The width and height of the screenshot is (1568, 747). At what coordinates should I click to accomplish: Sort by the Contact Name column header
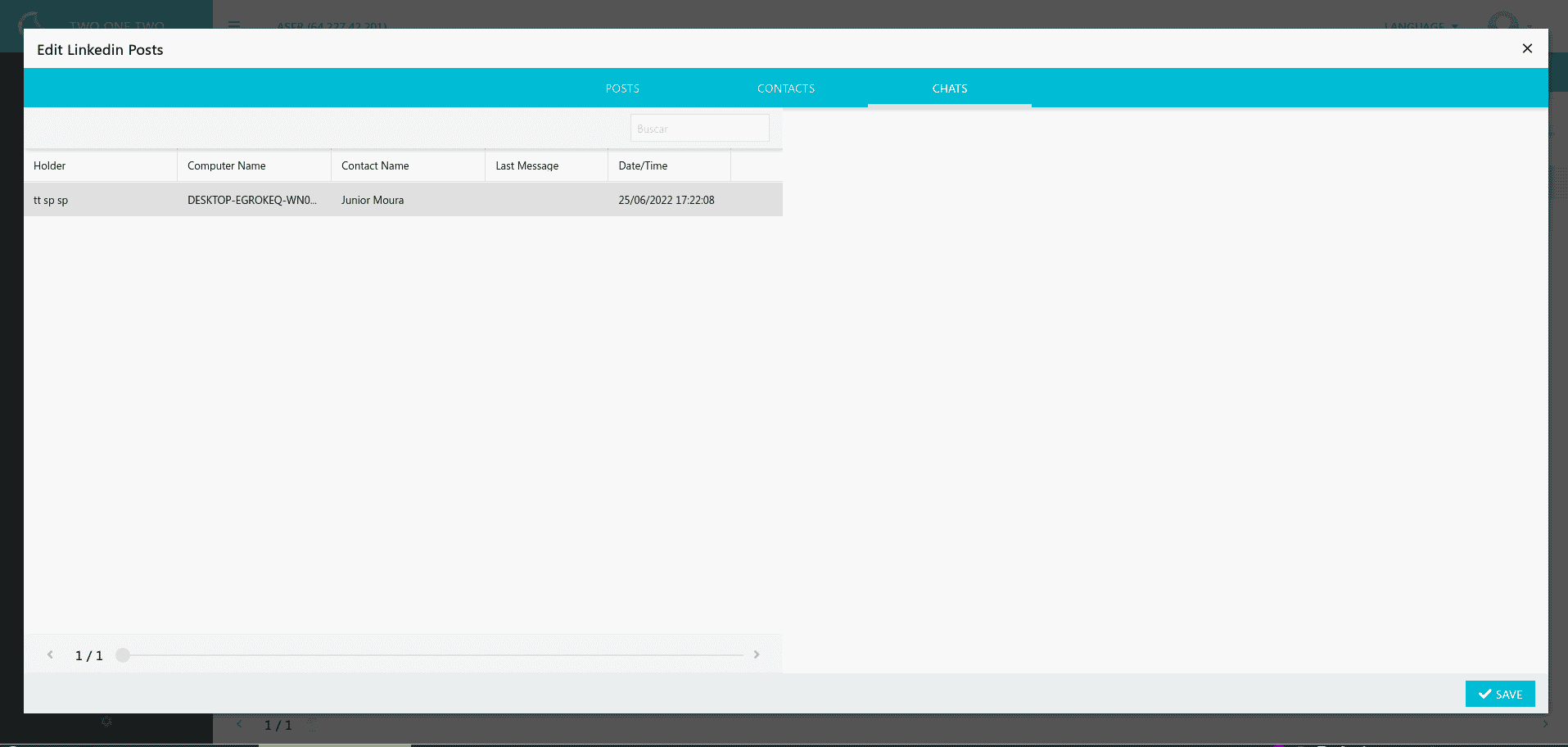409,165
